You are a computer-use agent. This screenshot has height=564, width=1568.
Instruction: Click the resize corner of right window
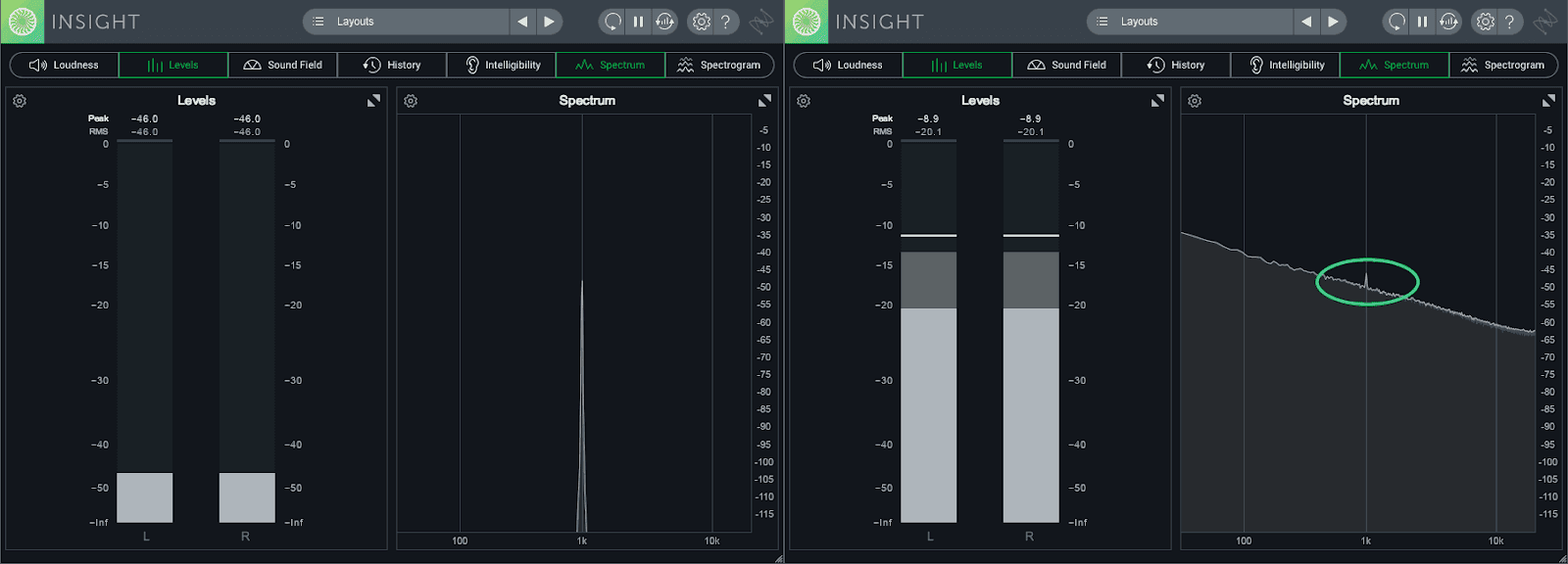(x=1563, y=558)
